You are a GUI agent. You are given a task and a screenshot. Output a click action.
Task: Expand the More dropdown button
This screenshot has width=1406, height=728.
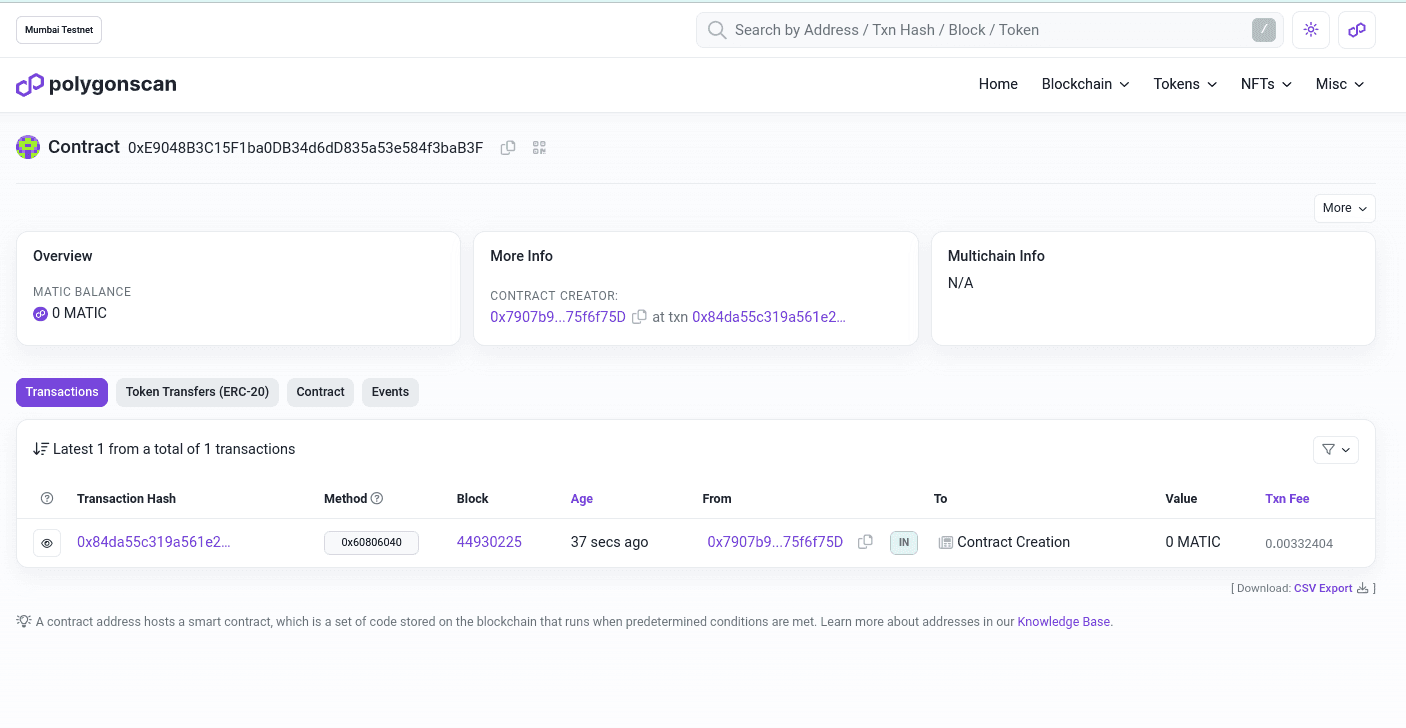pos(1344,208)
